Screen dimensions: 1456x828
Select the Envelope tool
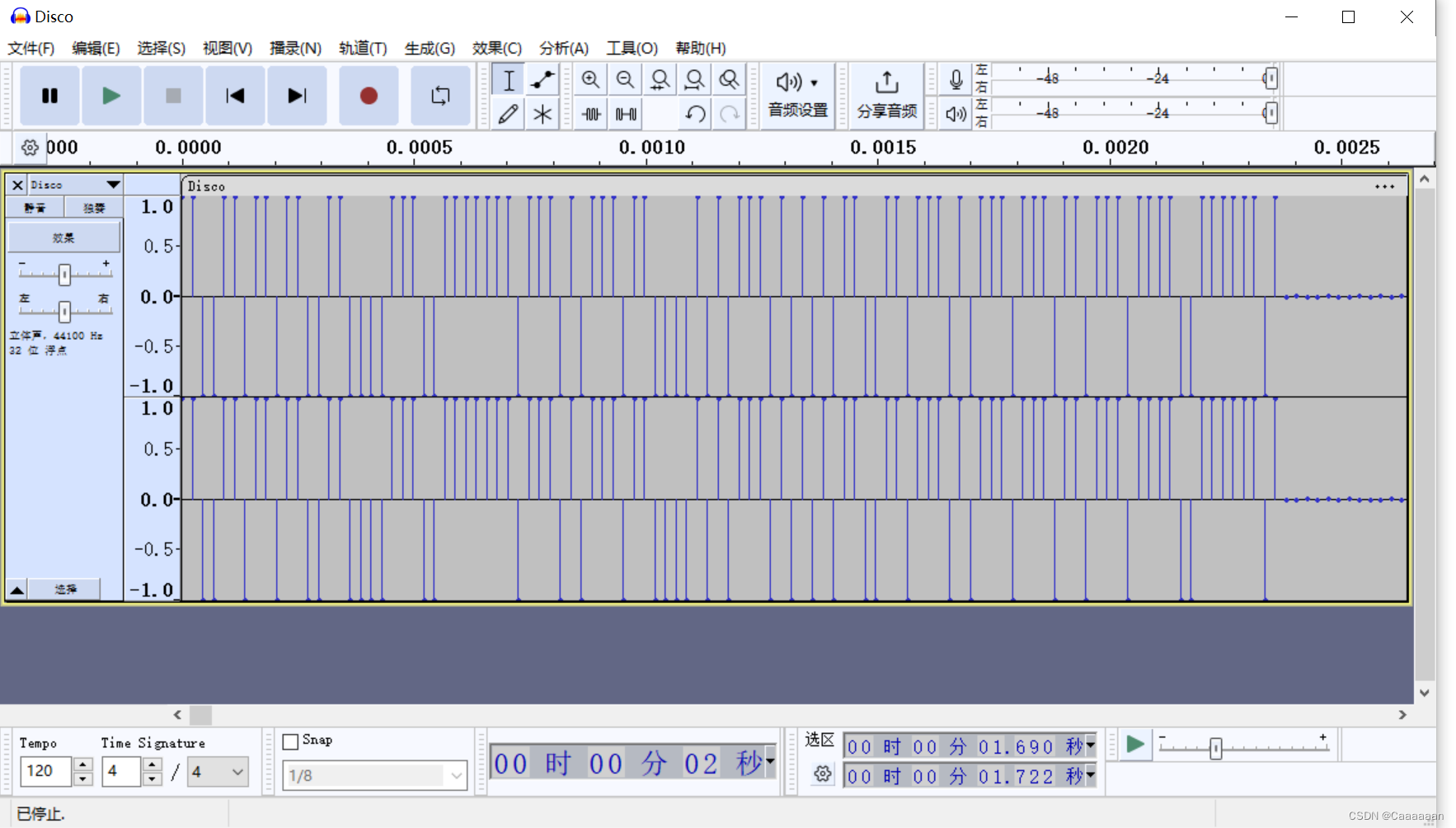point(542,80)
